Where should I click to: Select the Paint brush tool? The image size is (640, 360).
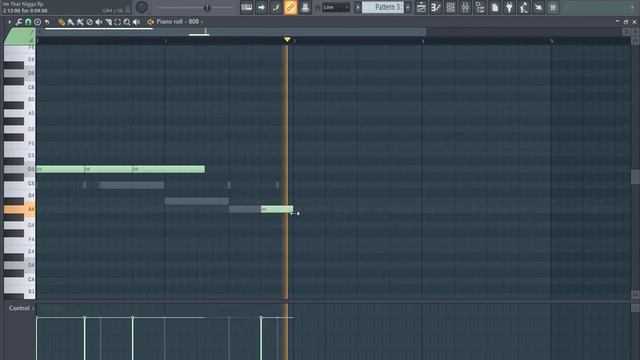71,22
